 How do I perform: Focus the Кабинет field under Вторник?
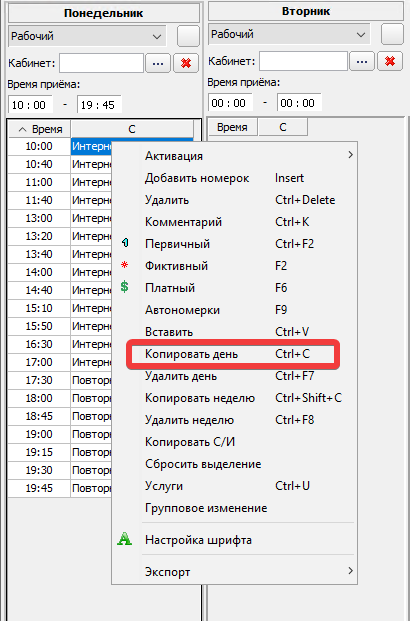303,61
